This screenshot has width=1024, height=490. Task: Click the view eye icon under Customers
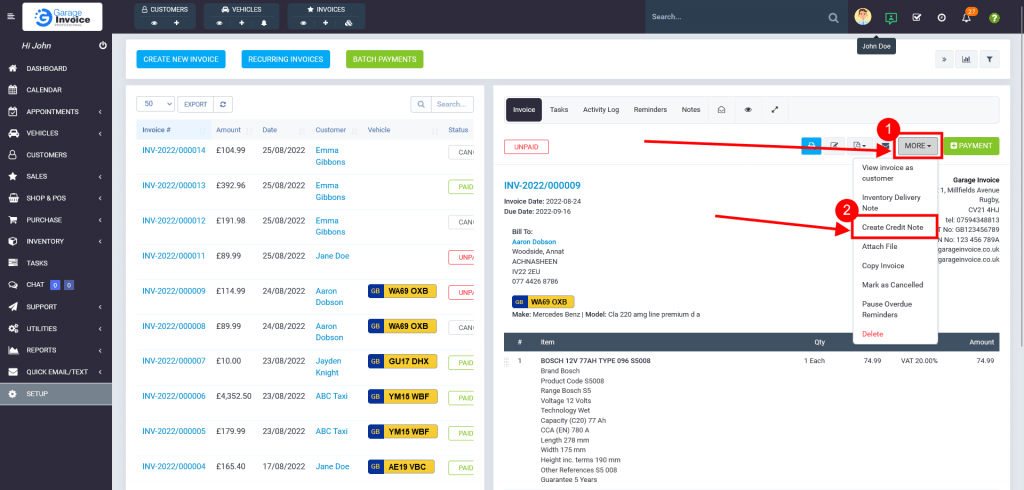coord(154,22)
